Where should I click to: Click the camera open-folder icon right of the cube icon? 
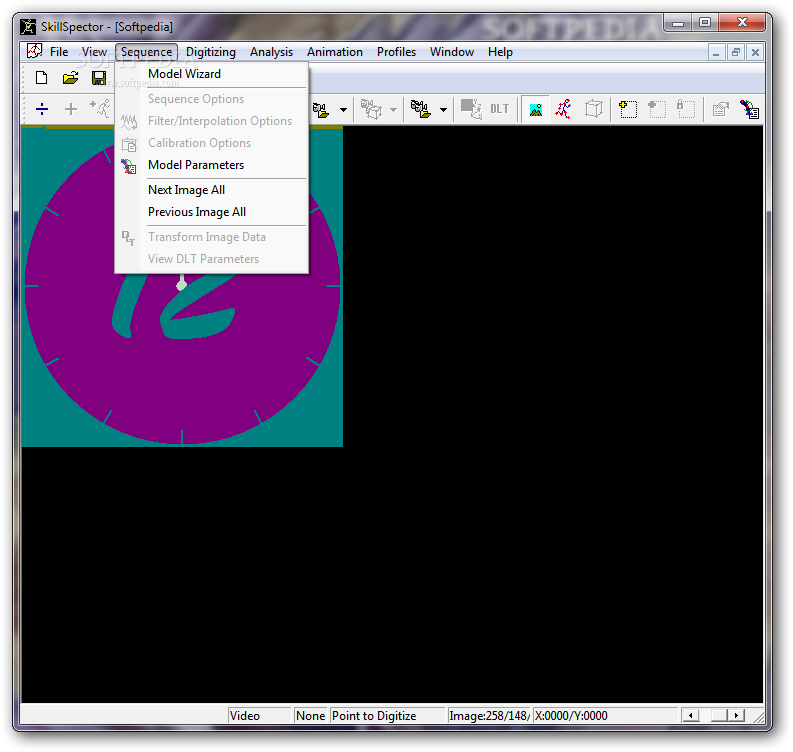click(x=421, y=109)
